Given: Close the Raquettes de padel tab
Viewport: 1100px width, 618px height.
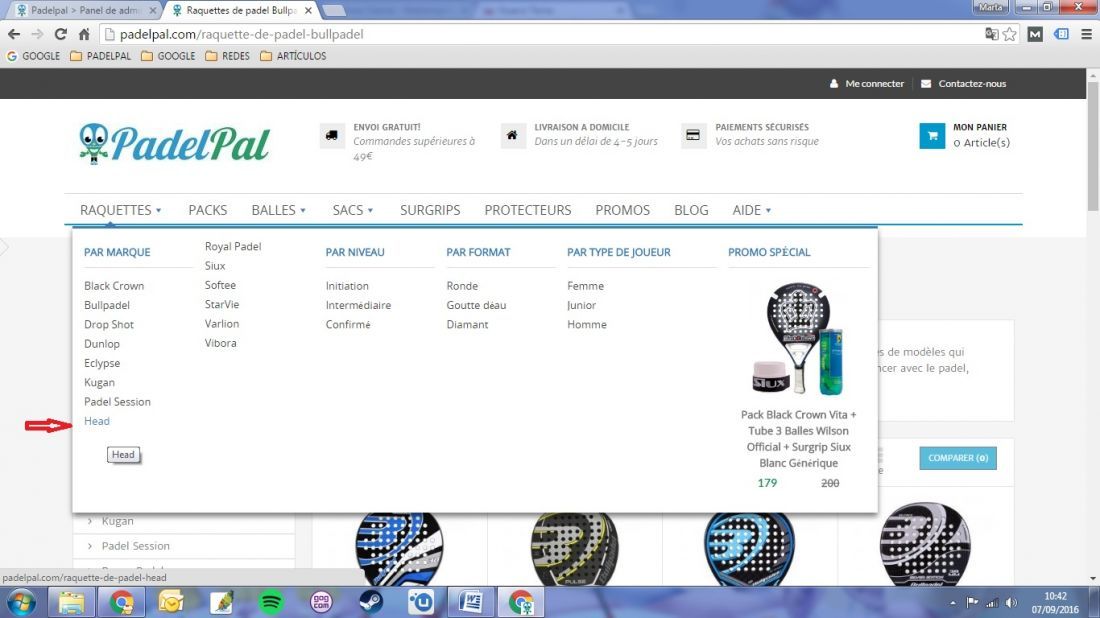Looking at the screenshot, I should [308, 11].
